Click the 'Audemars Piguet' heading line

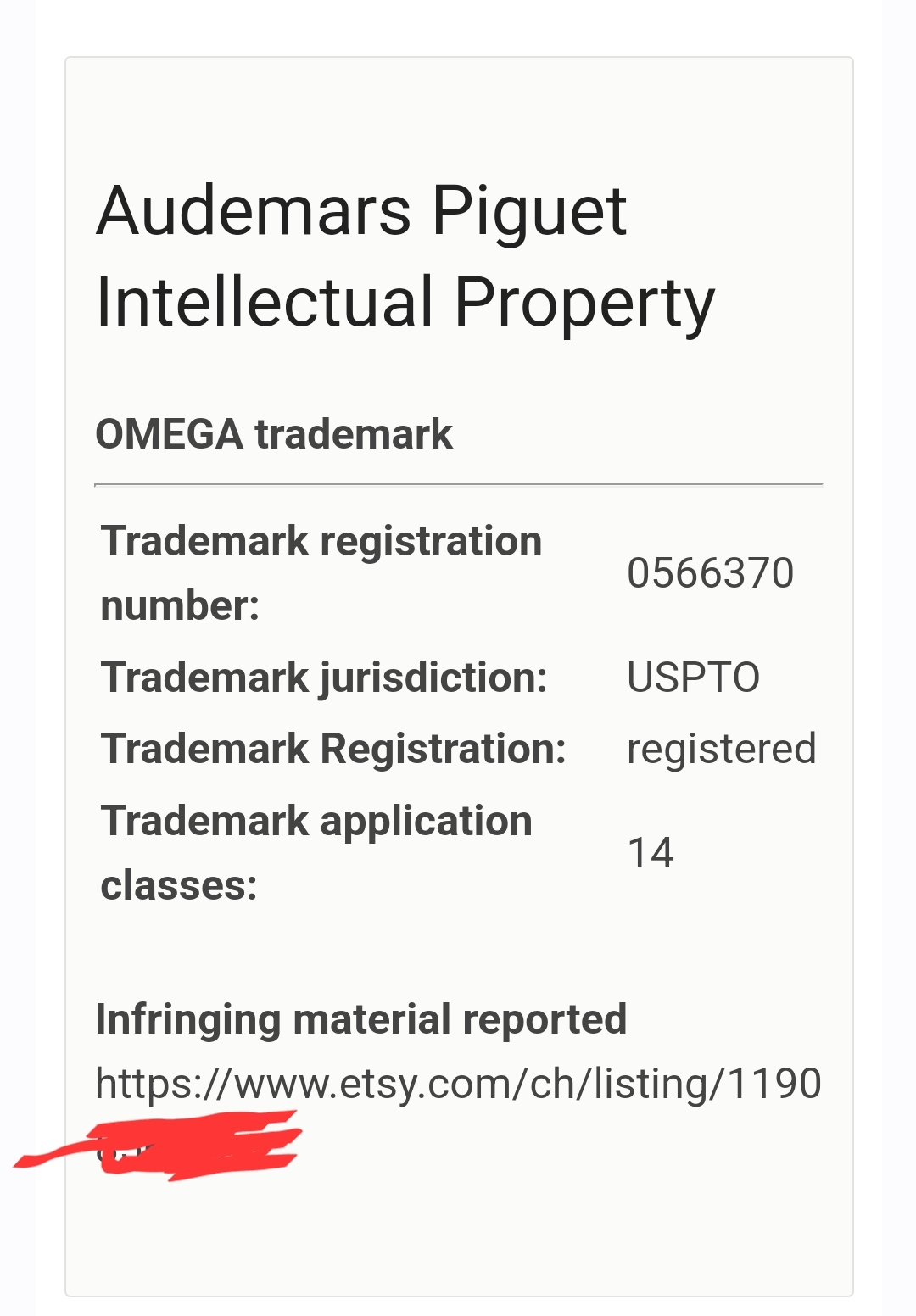[x=361, y=210]
